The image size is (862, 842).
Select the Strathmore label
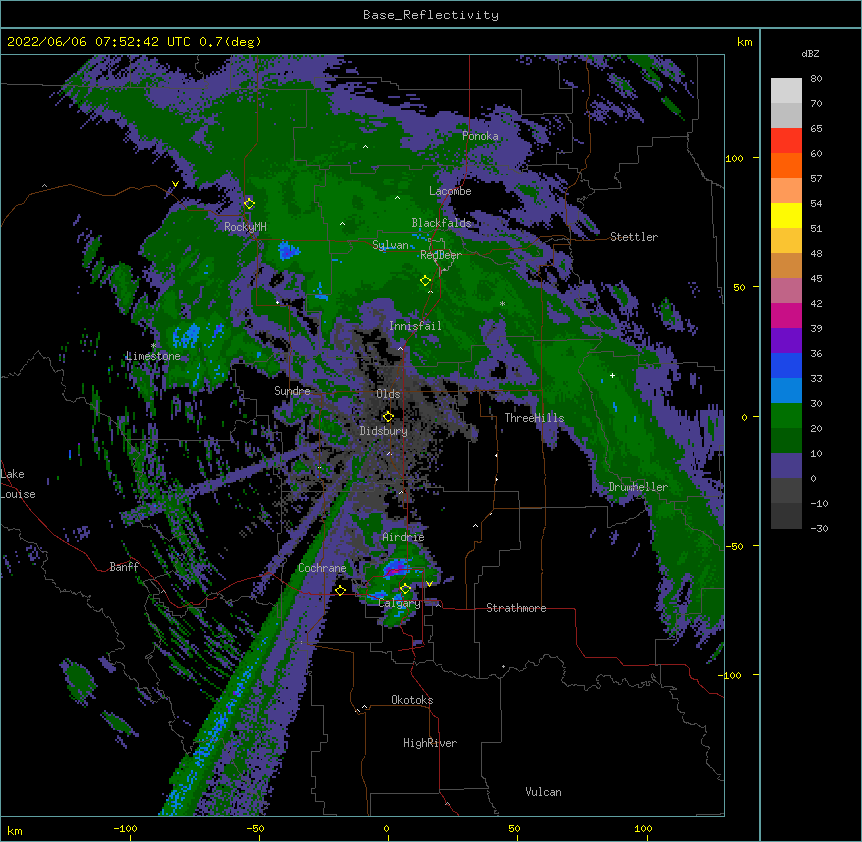pos(516,608)
